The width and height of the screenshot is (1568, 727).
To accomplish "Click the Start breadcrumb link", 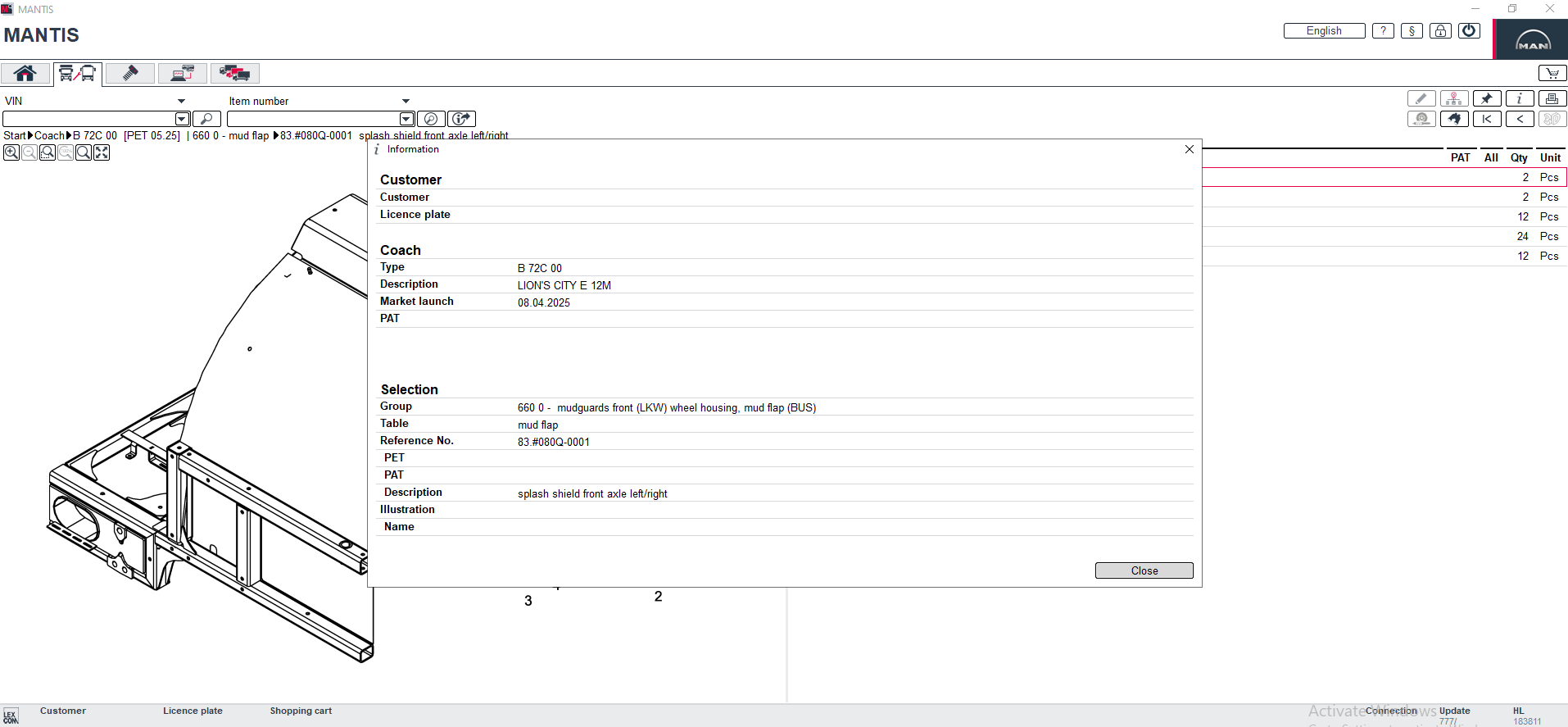I will pos(15,136).
